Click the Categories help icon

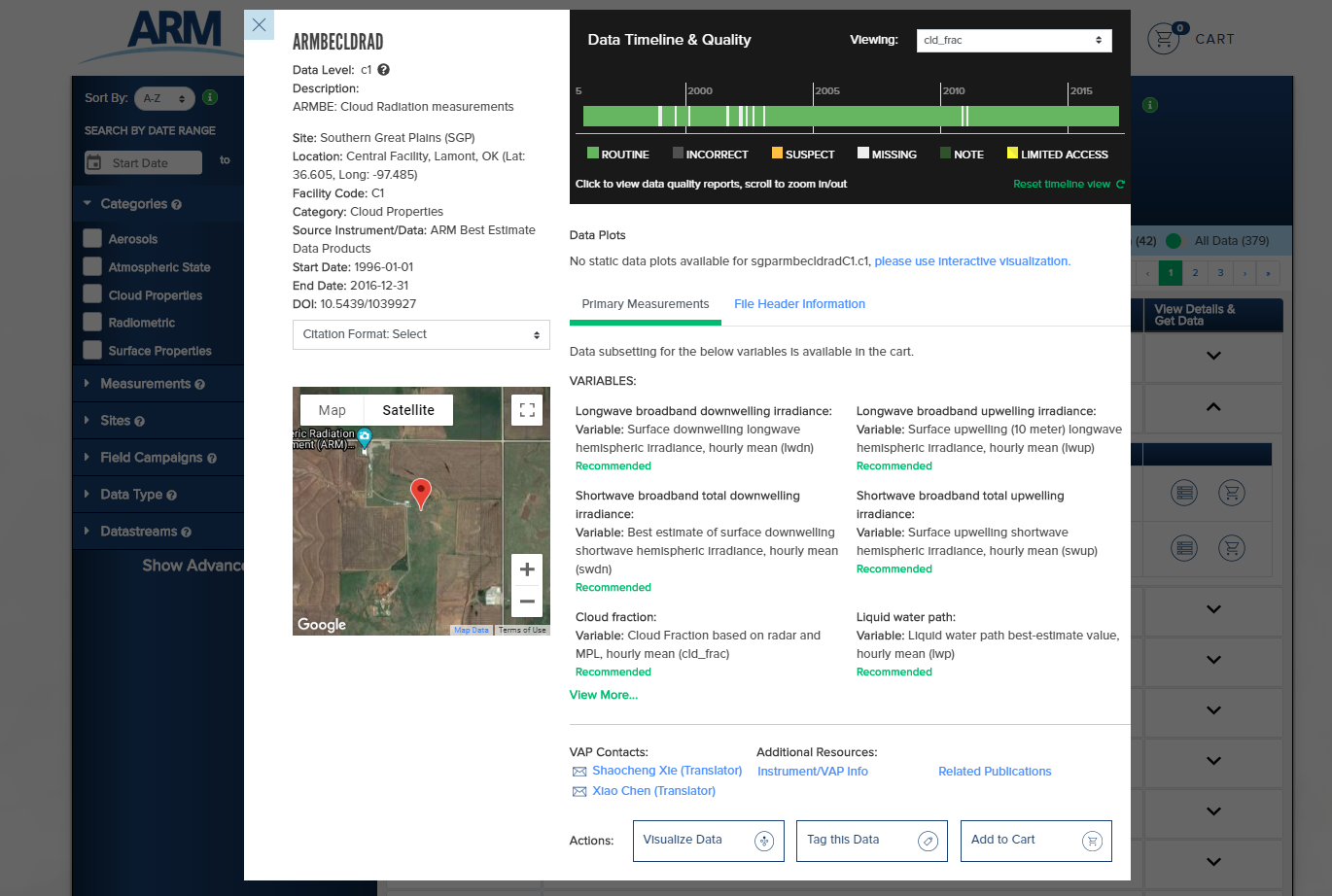(177, 205)
